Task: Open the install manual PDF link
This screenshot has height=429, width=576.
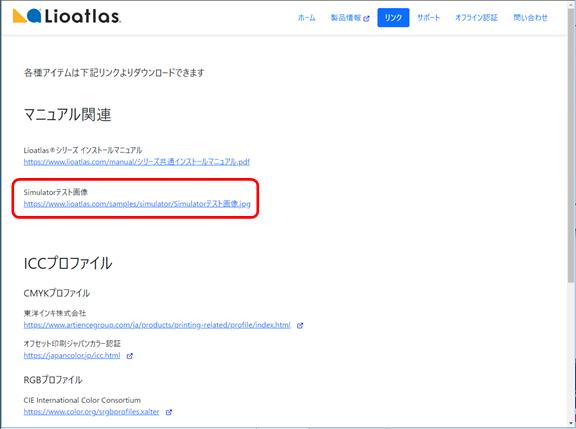Action: [137, 162]
